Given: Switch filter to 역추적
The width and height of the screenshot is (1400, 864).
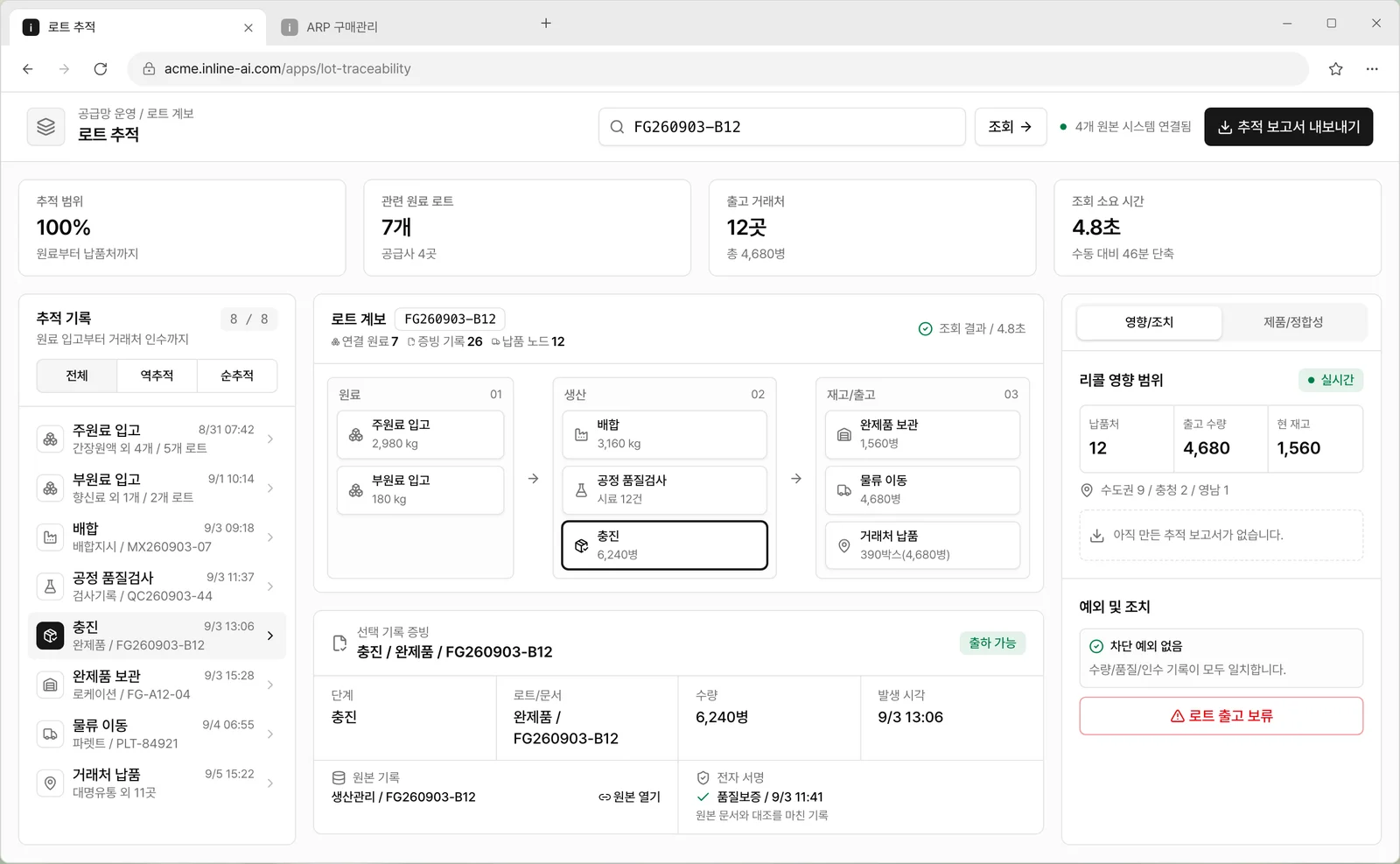Looking at the screenshot, I should click(x=157, y=376).
